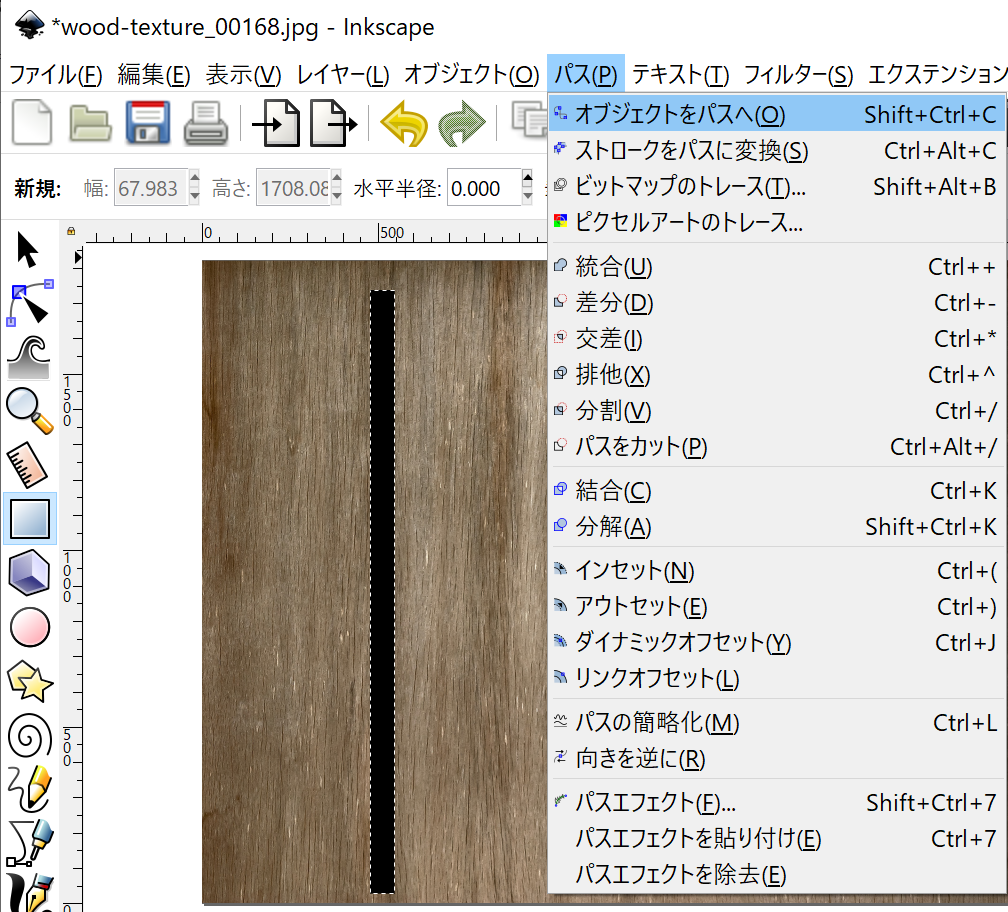Select the Selector arrow tool
The width and height of the screenshot is (1008, 912).
click(29, 250)
